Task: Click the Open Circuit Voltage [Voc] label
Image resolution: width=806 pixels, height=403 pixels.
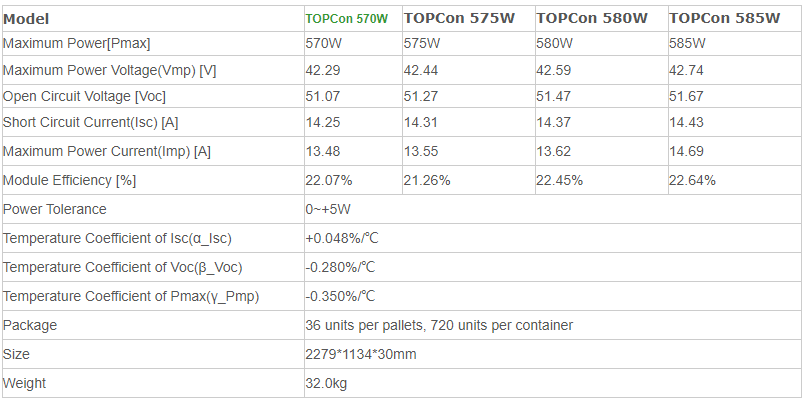Action: click(x=84, y=97)
